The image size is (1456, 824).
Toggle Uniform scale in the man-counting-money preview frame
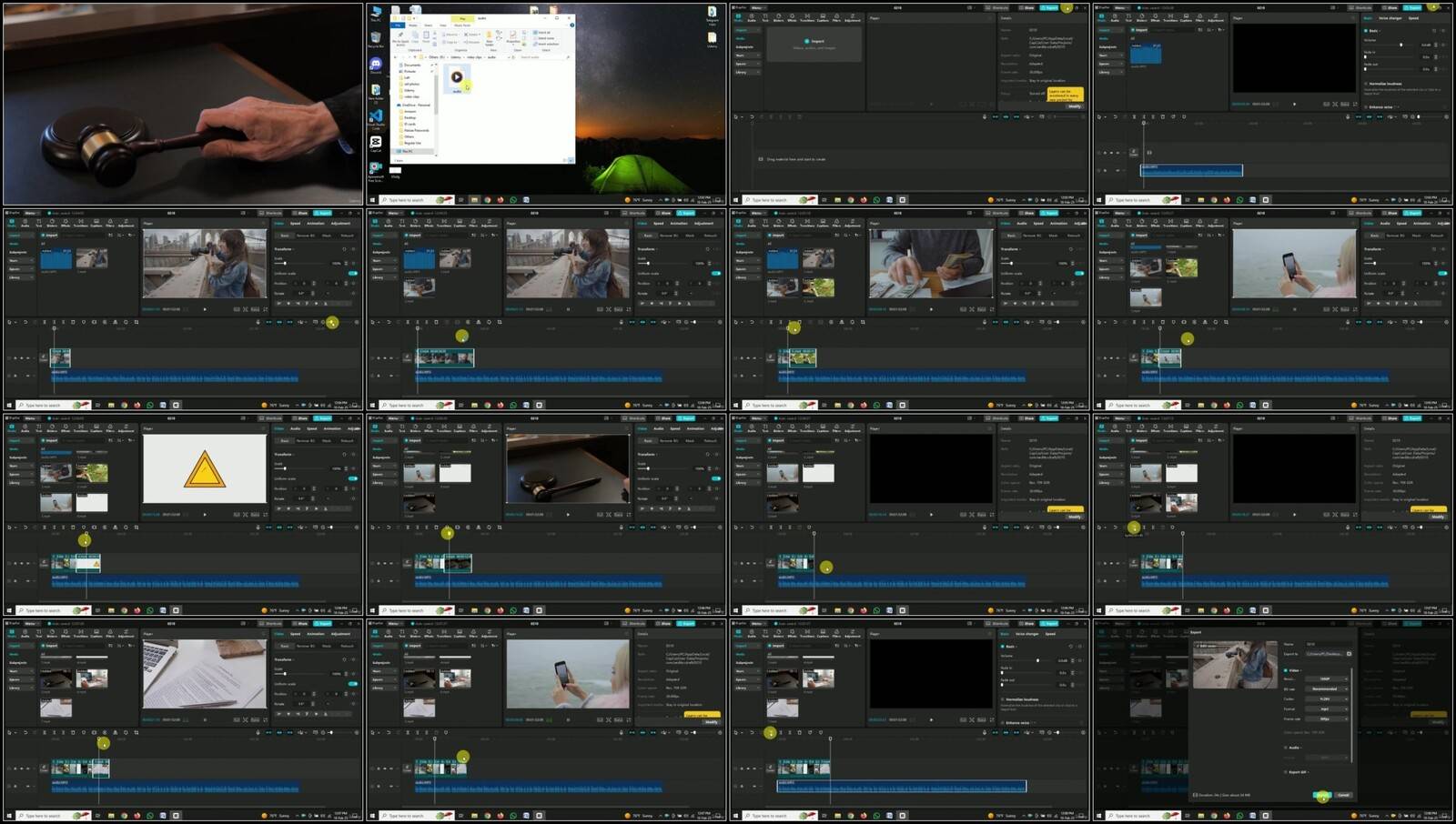point(1080,273)
